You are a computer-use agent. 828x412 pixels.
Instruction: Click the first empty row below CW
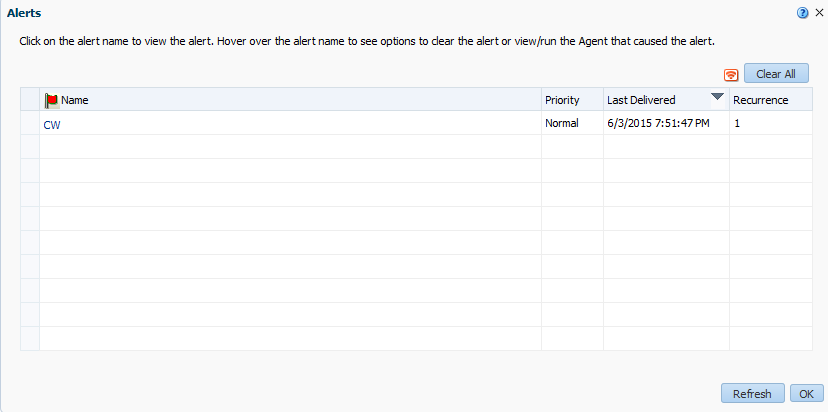[290, 147]
